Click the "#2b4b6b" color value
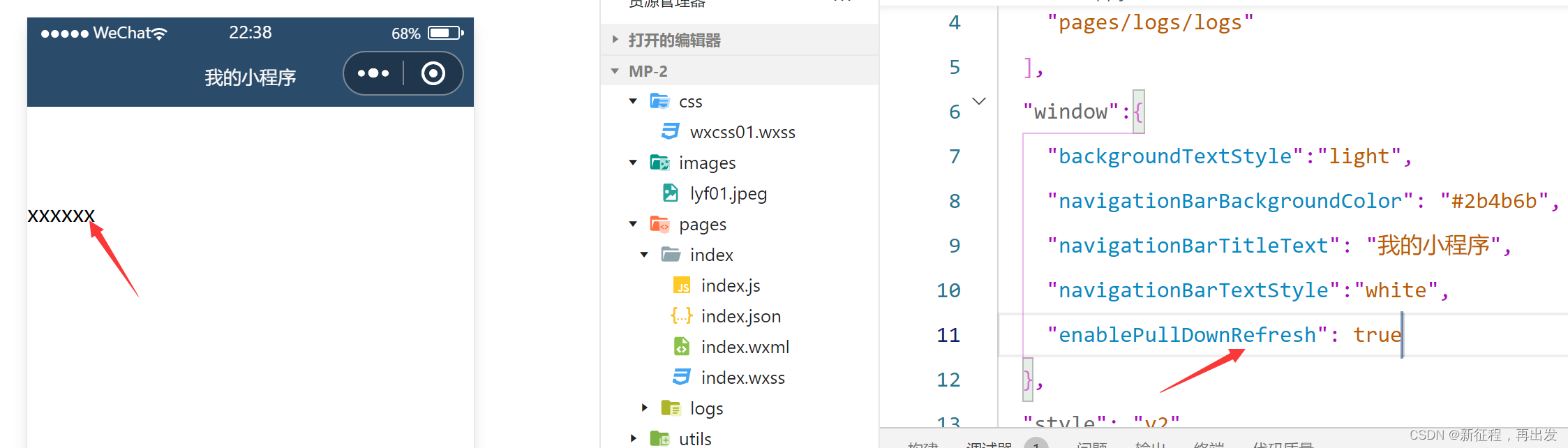 (x=1494, y=201)
